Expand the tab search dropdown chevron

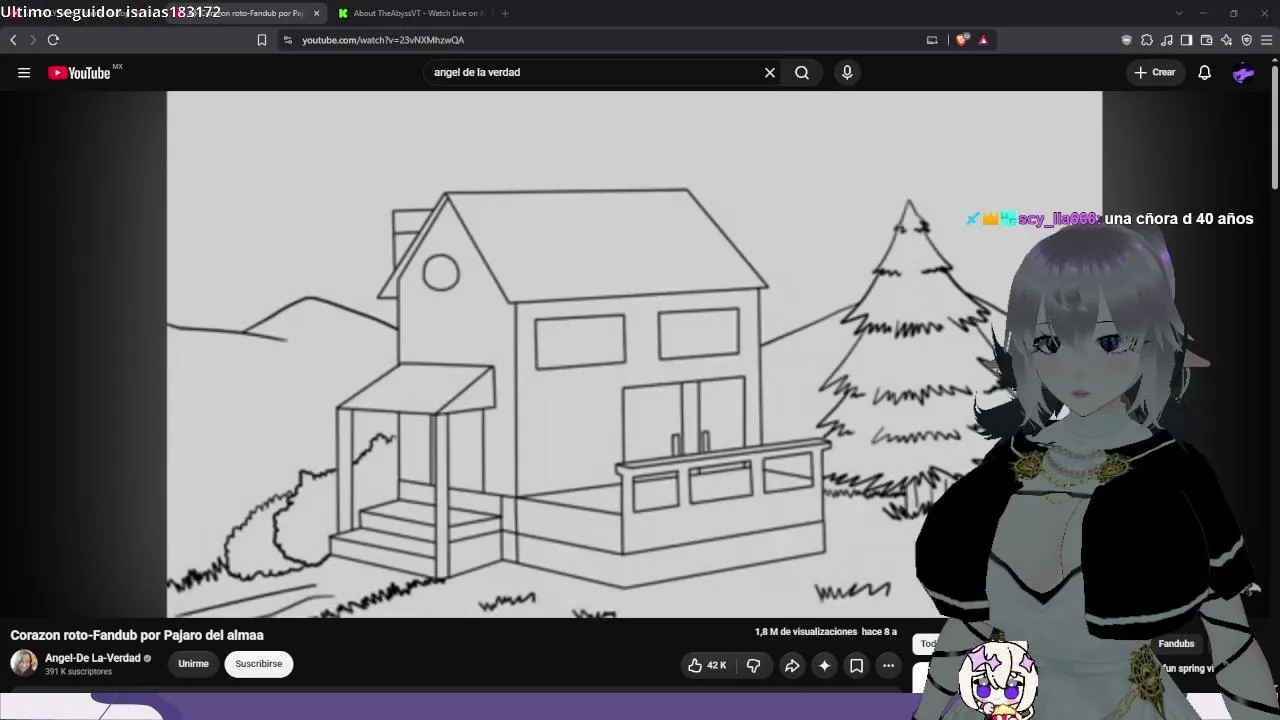(1179, 13)
